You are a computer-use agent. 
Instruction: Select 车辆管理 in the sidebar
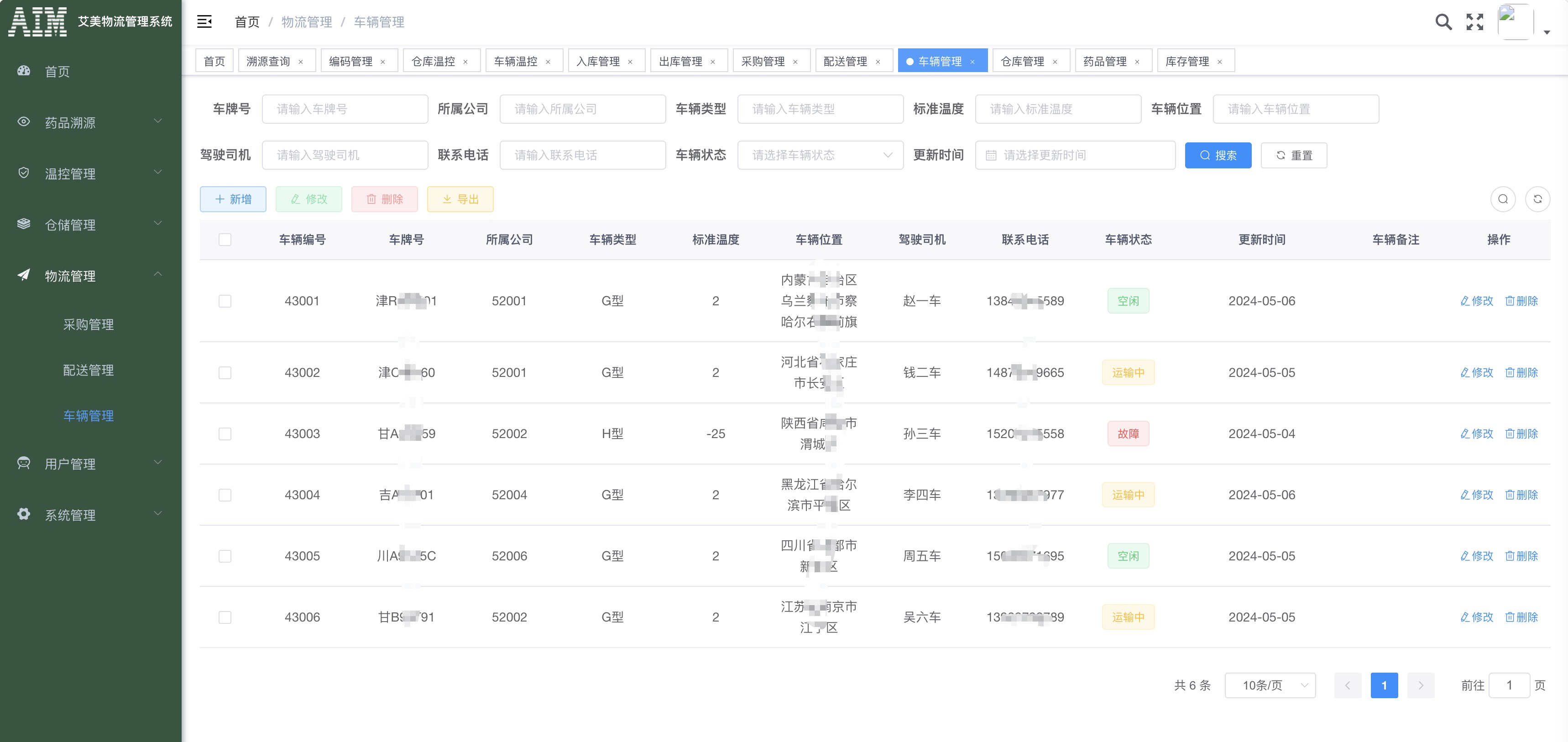89,416
